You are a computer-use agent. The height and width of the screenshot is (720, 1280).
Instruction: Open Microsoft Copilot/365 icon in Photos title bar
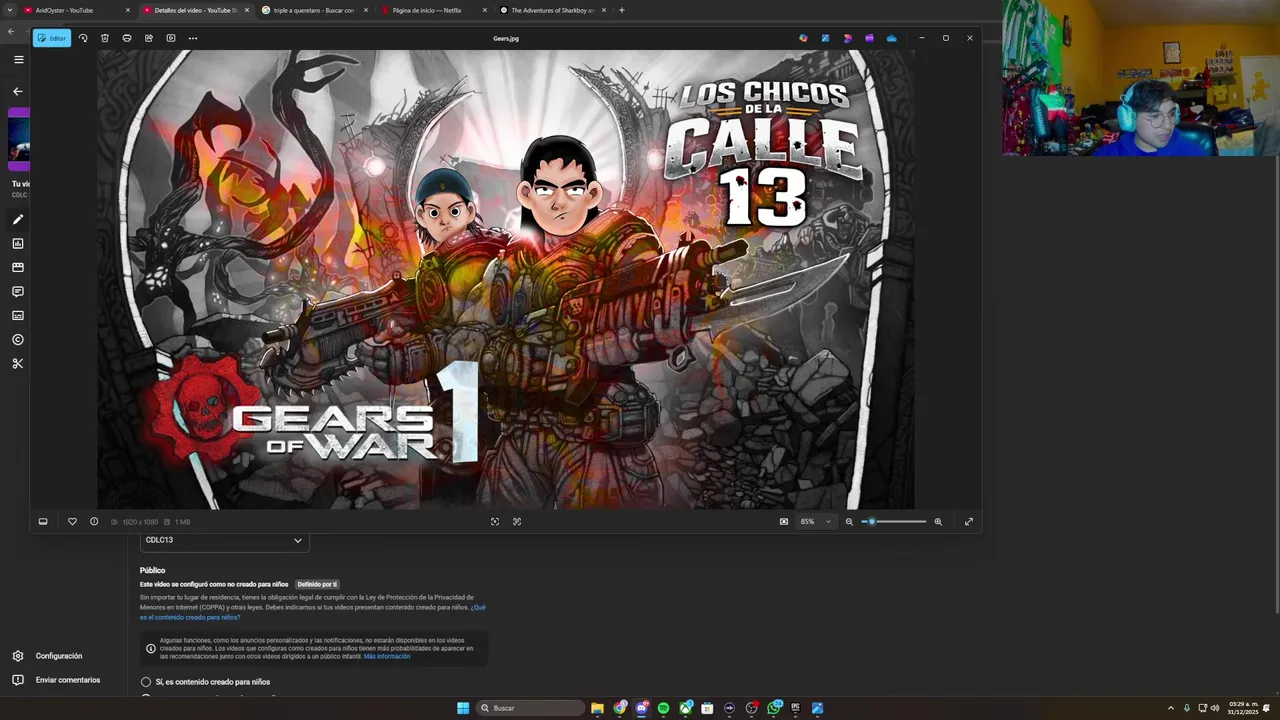(803, 38)
